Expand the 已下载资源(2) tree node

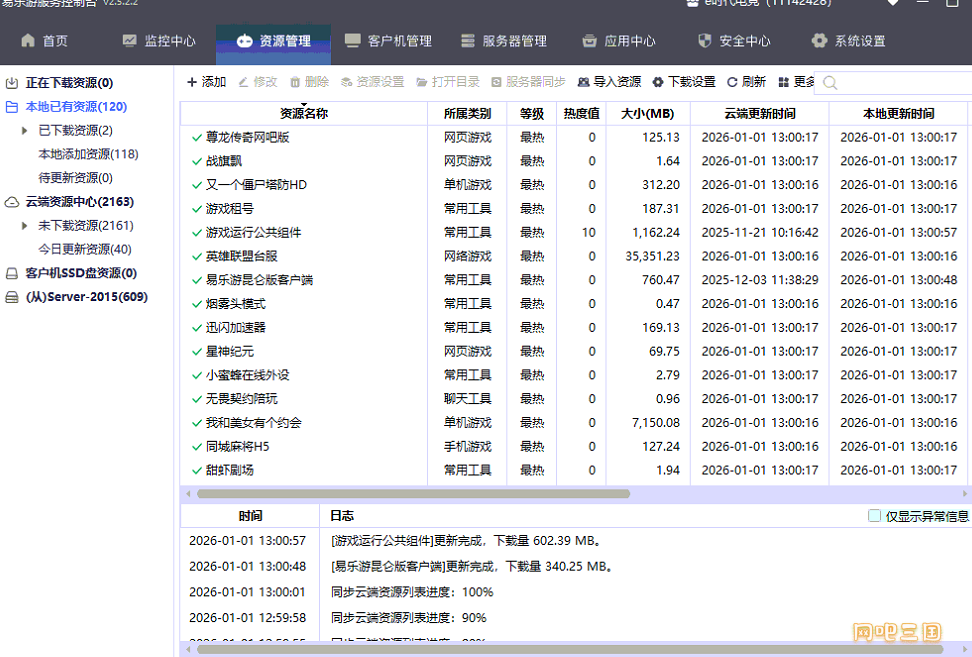point(25,131)
